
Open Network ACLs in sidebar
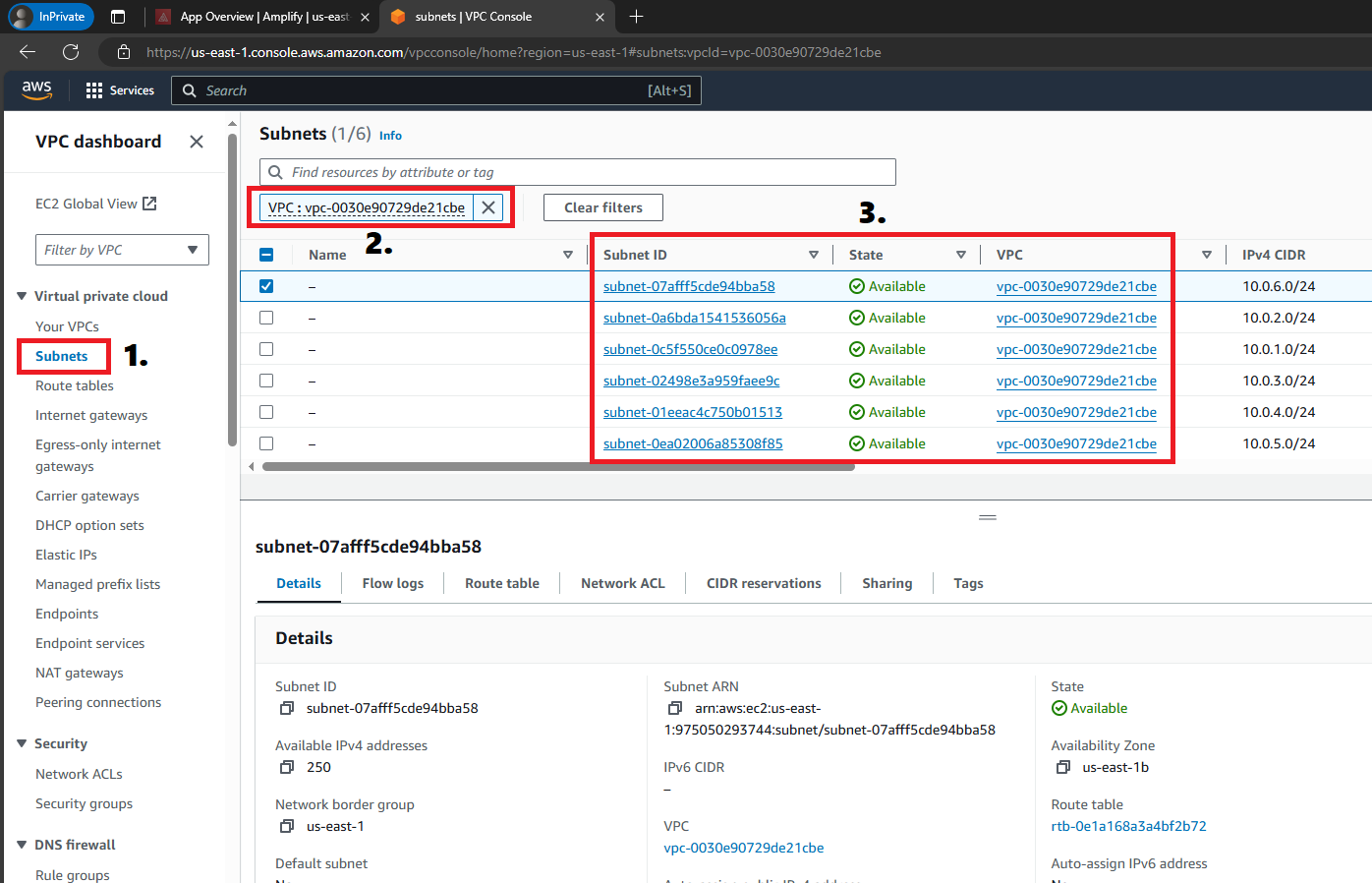pyautogui.click(x=79, y=774)
